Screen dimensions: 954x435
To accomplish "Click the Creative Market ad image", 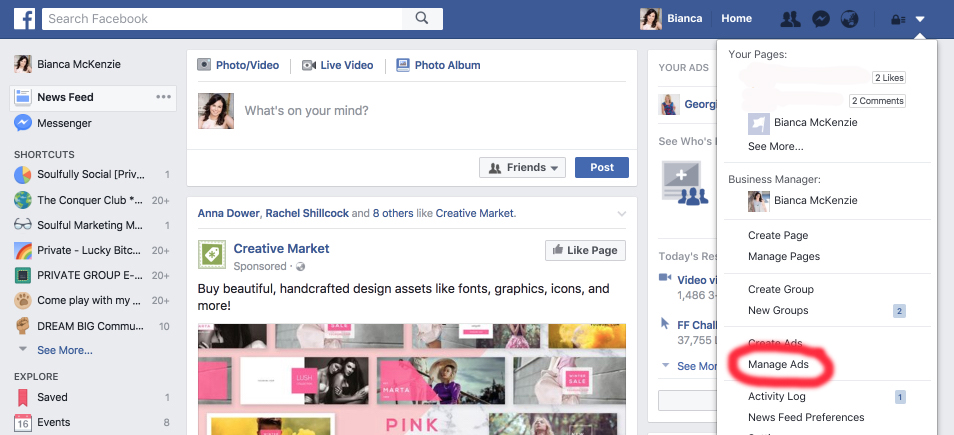I will (412, 379).
